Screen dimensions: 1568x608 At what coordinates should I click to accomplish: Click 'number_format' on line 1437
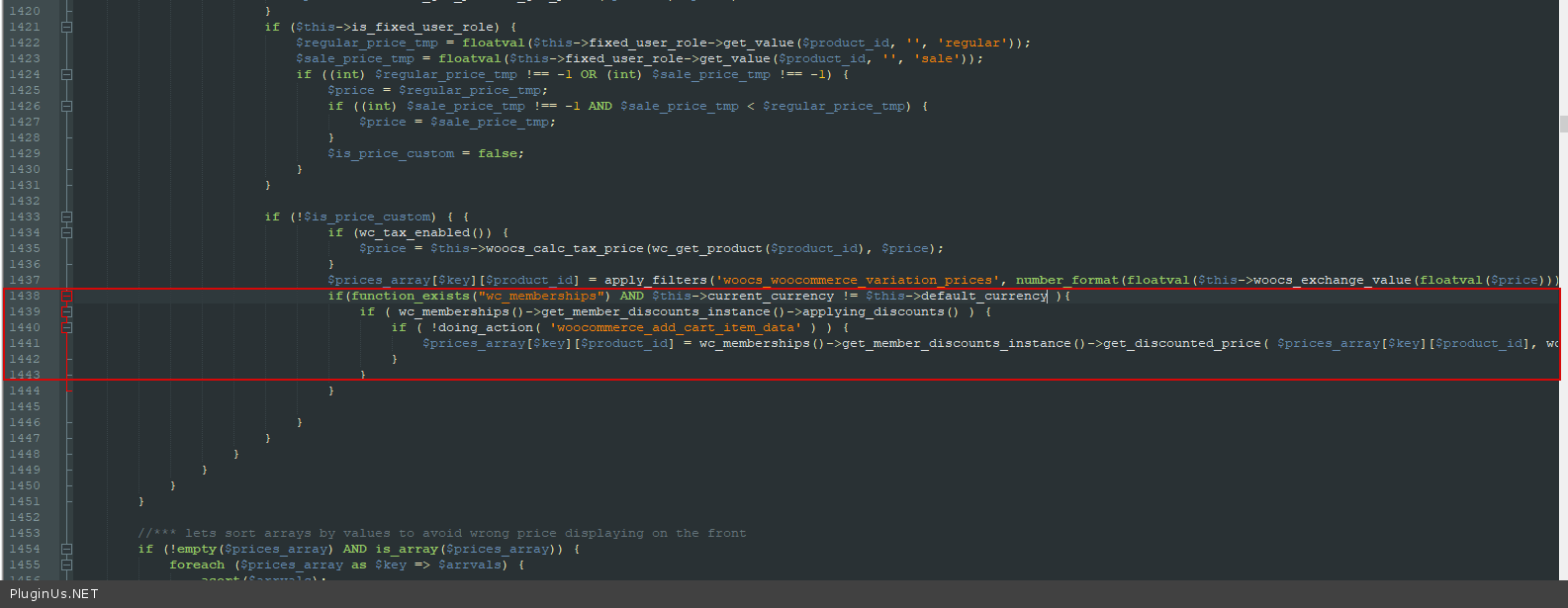(1067, 280)
